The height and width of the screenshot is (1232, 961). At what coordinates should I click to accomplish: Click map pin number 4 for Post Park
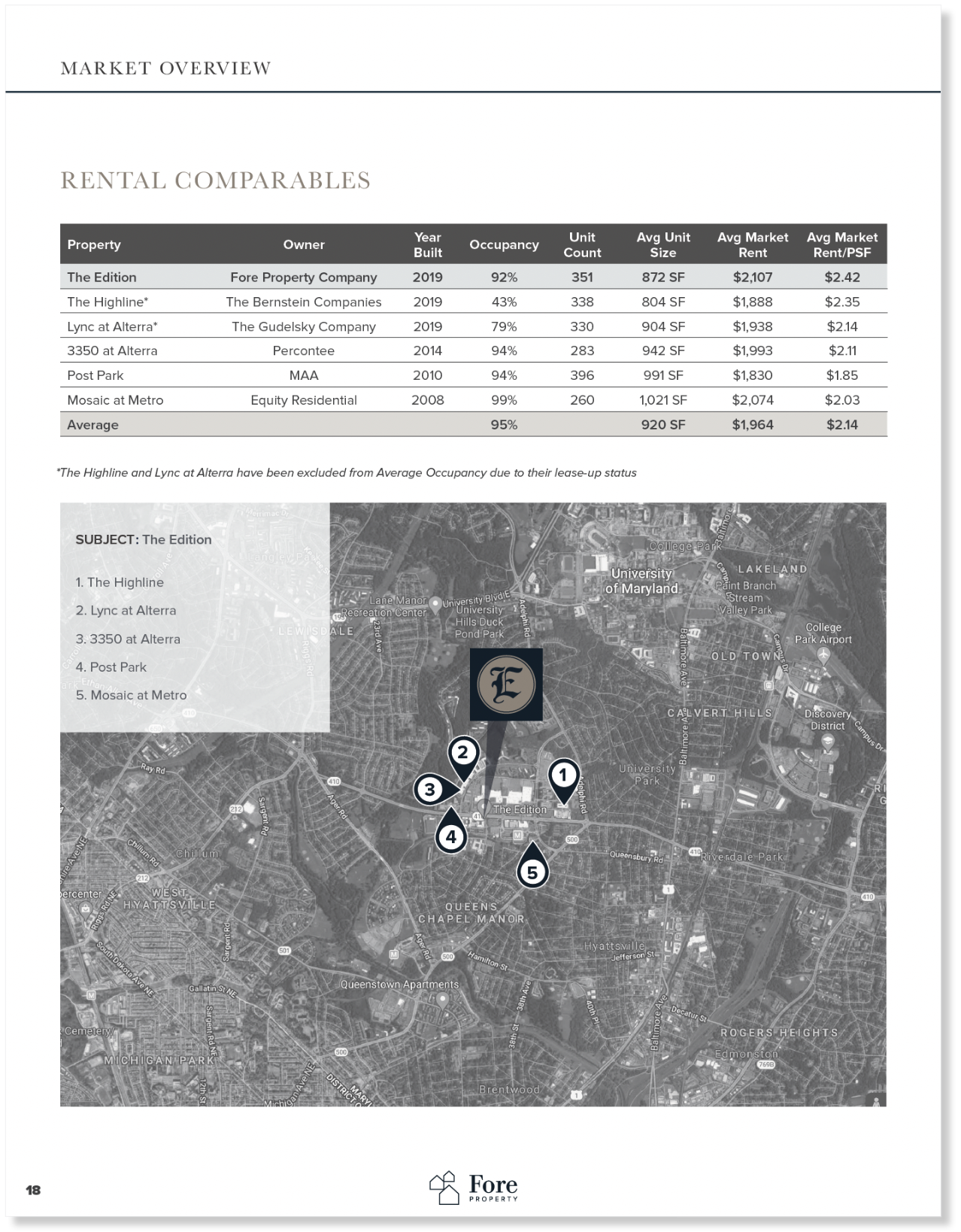point(450,830)
